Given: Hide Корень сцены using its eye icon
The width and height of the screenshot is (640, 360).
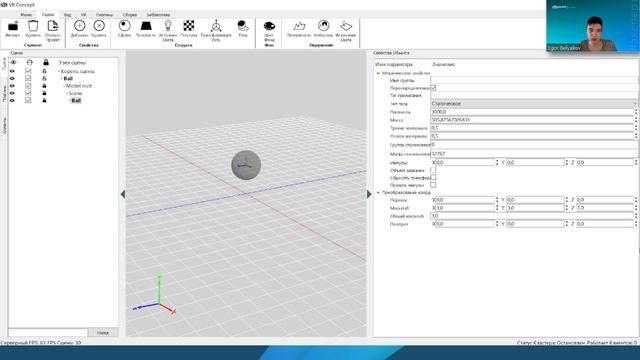Looking at the screenshot, I should 12,71.
